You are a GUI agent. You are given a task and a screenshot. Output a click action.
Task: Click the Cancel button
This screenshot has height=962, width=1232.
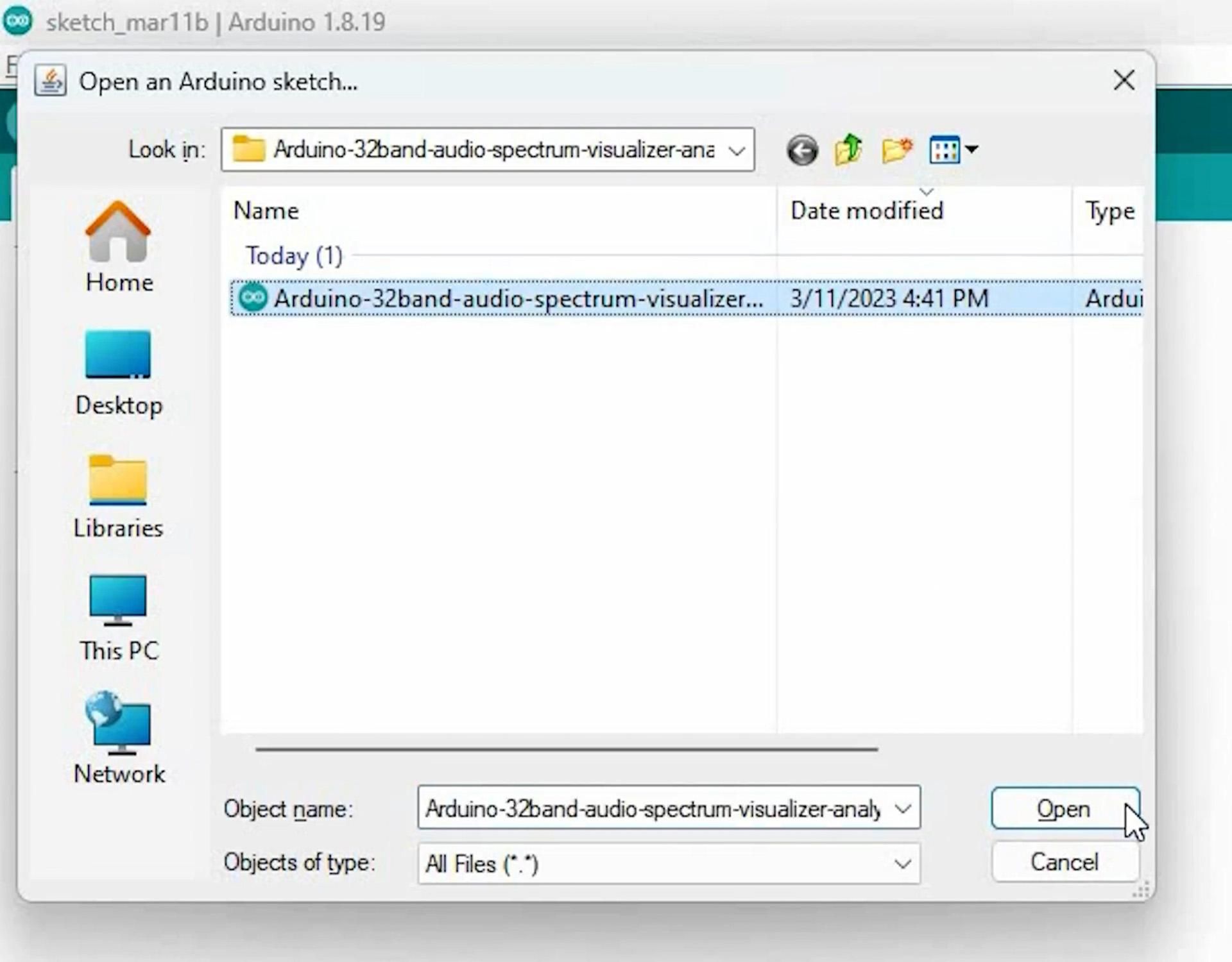[x=1065, y=862]
